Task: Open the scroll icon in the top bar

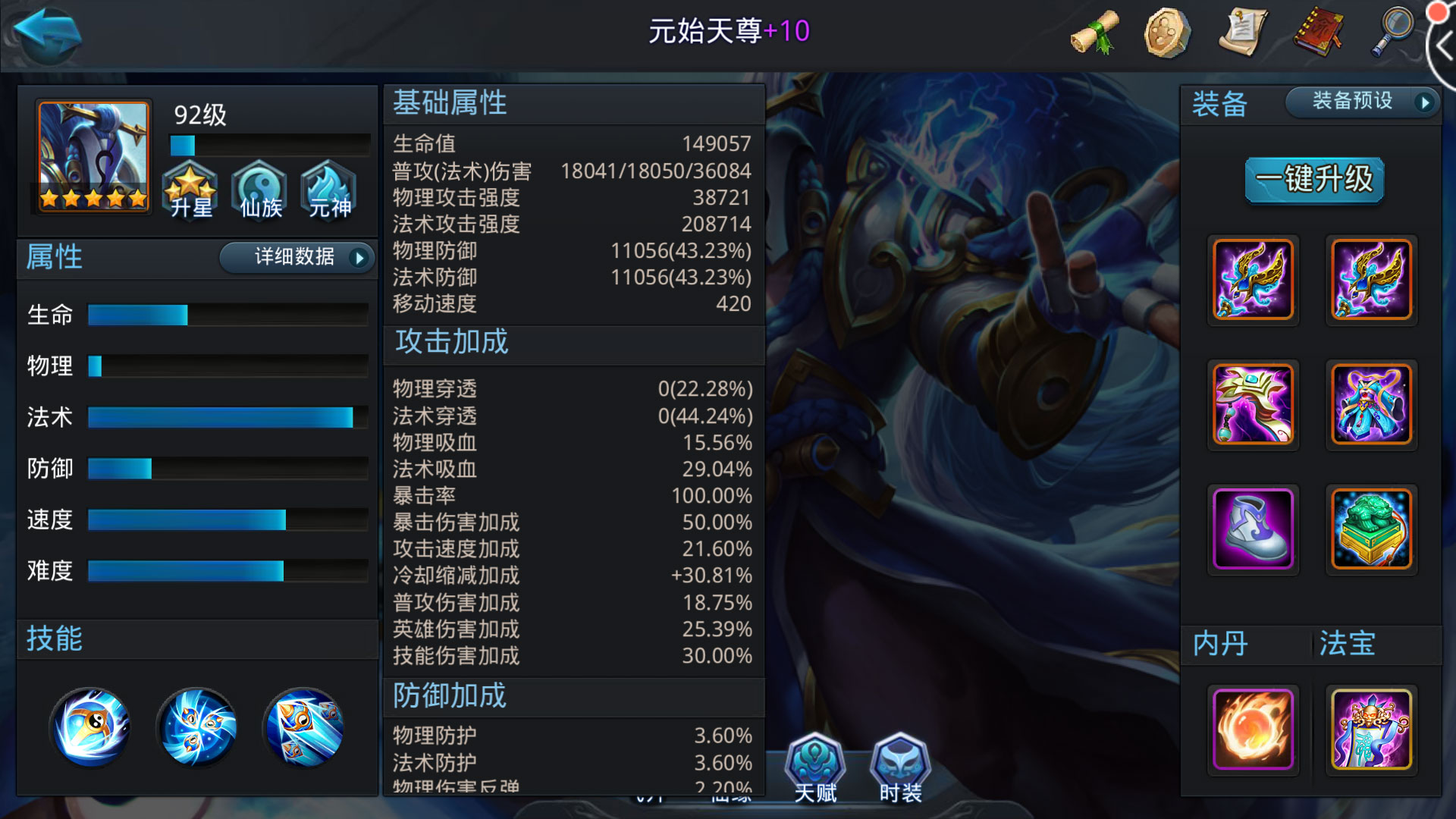Action: point(1095,32)
